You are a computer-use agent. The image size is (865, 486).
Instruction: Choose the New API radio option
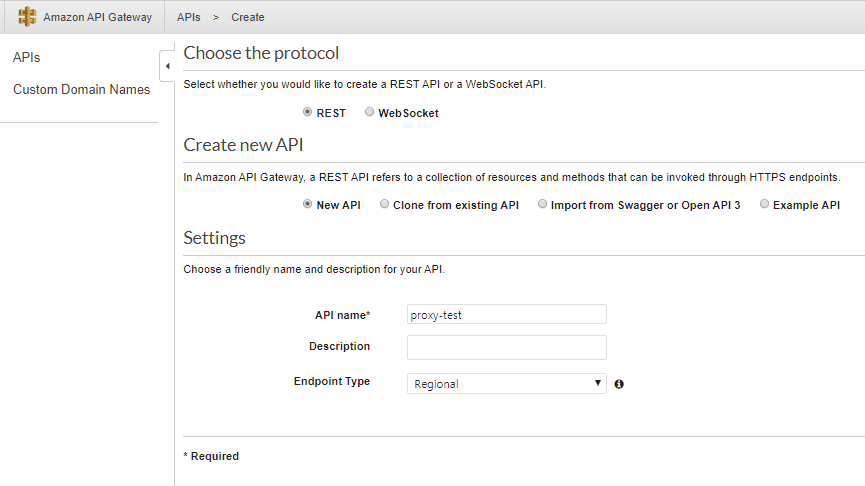(307, 204)
